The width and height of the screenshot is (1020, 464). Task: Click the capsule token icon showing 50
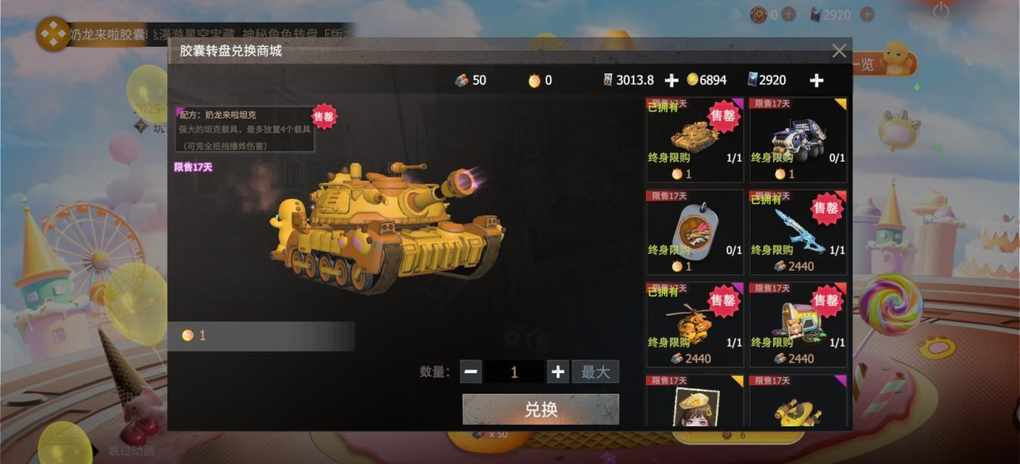461,80
